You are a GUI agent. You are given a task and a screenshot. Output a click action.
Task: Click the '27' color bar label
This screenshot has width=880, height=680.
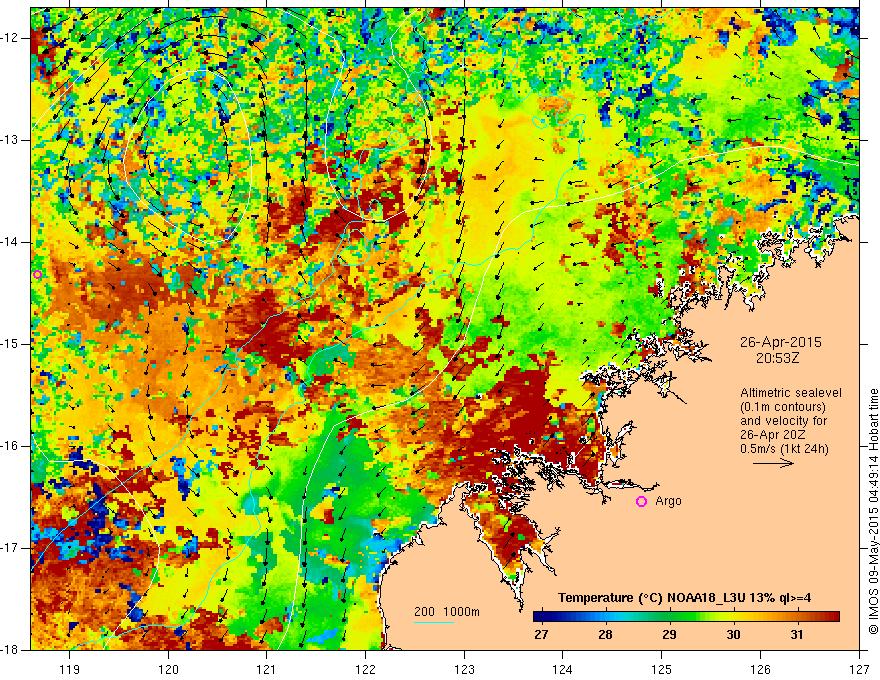tap(541, 635)
